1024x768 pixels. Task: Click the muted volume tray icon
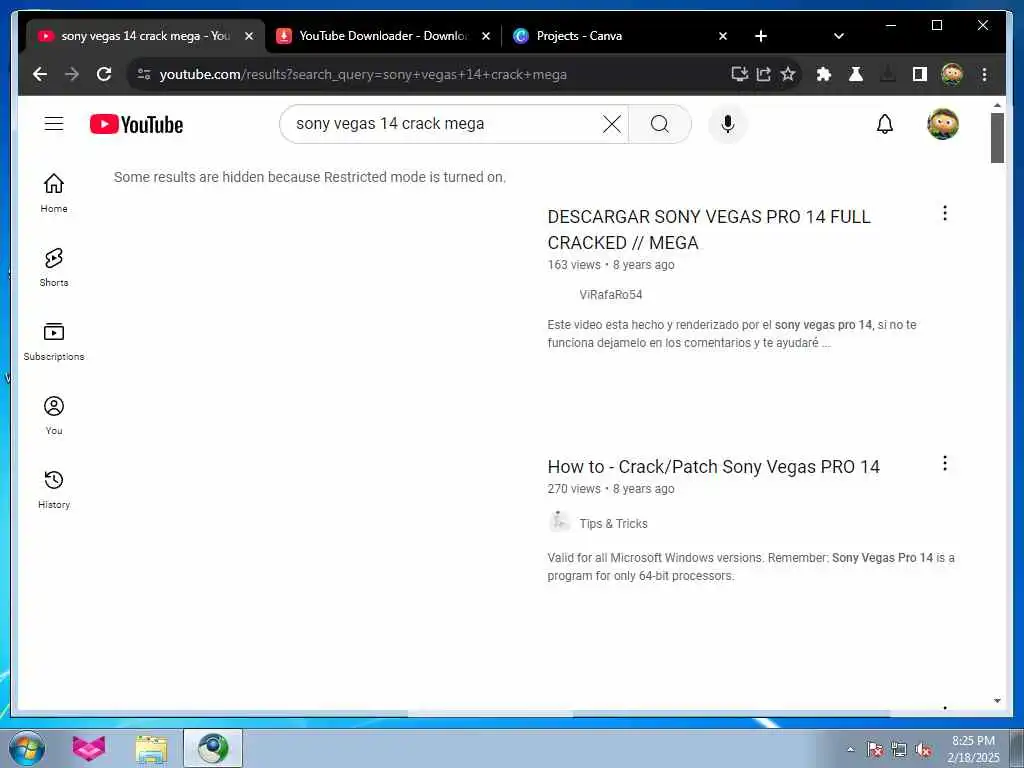[923, 749]
